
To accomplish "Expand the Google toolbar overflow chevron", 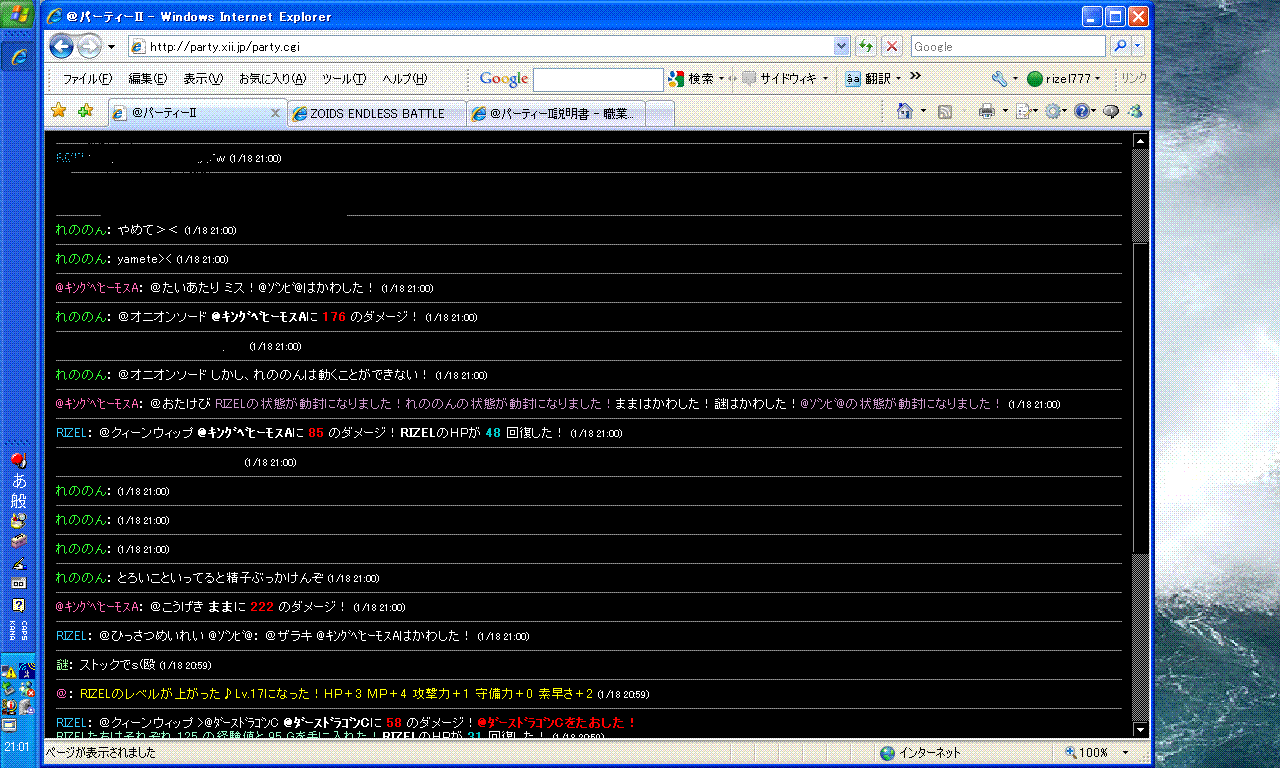I will [915, 78].
